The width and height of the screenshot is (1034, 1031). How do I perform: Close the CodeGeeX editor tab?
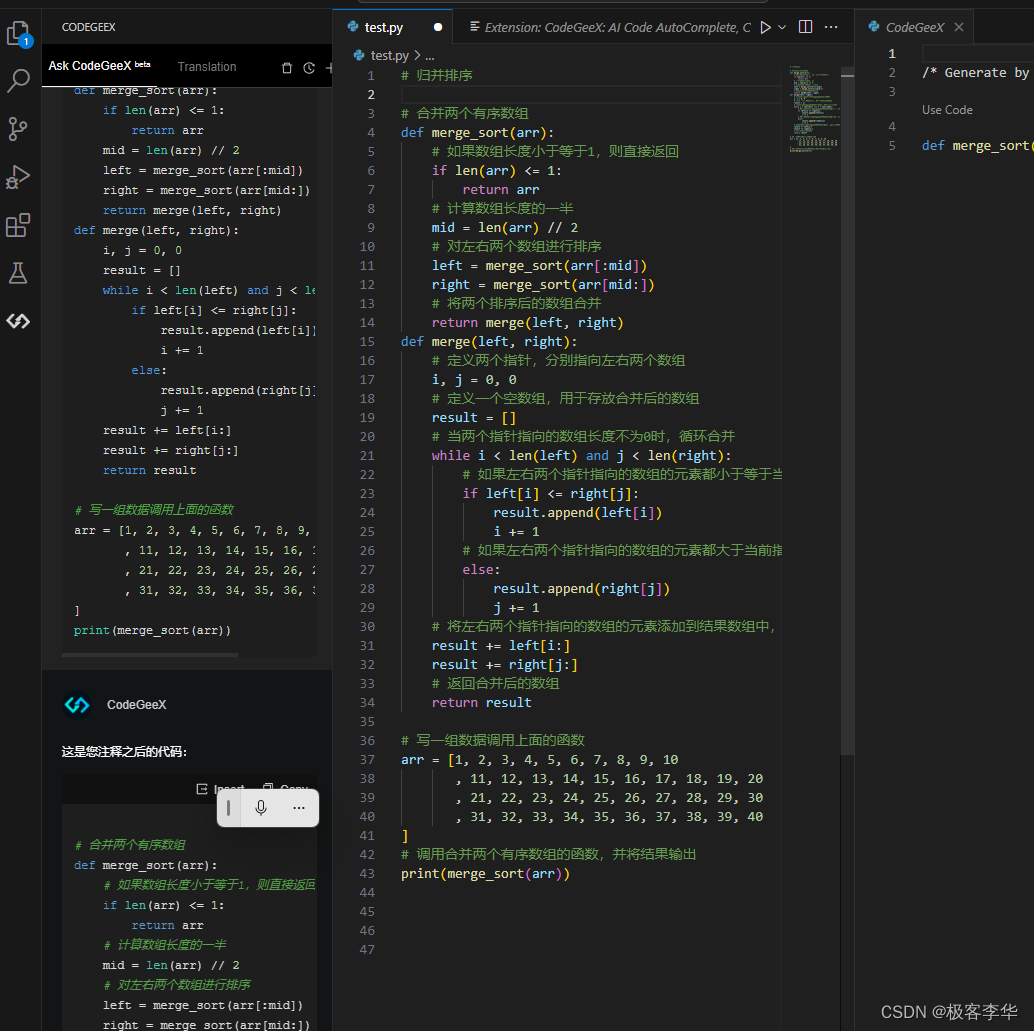[x=959, y=27]
